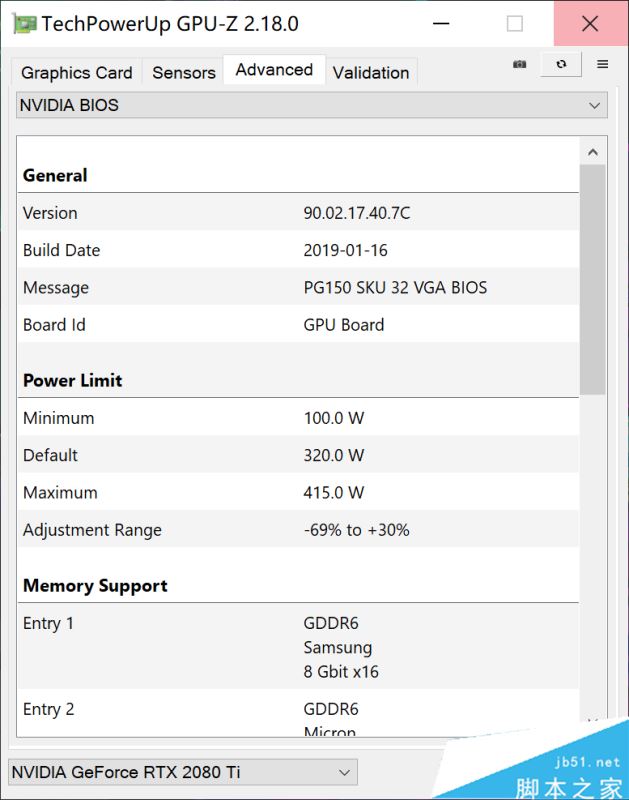This screenshot has height=800, width=629.
Task: Click the Version label
Action: [x=50, y=213]
